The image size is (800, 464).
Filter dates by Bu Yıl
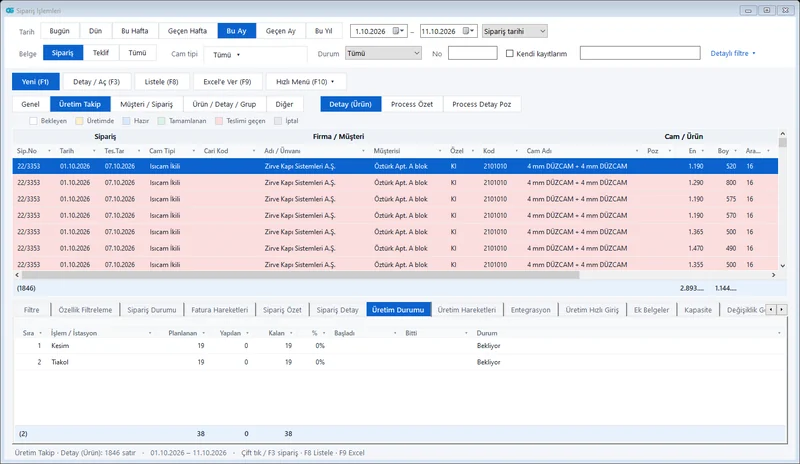coord(323,31)
